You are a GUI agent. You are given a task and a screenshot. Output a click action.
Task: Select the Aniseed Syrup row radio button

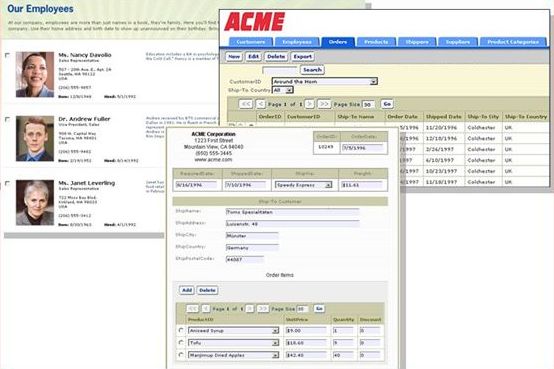[x=181, y=330]
